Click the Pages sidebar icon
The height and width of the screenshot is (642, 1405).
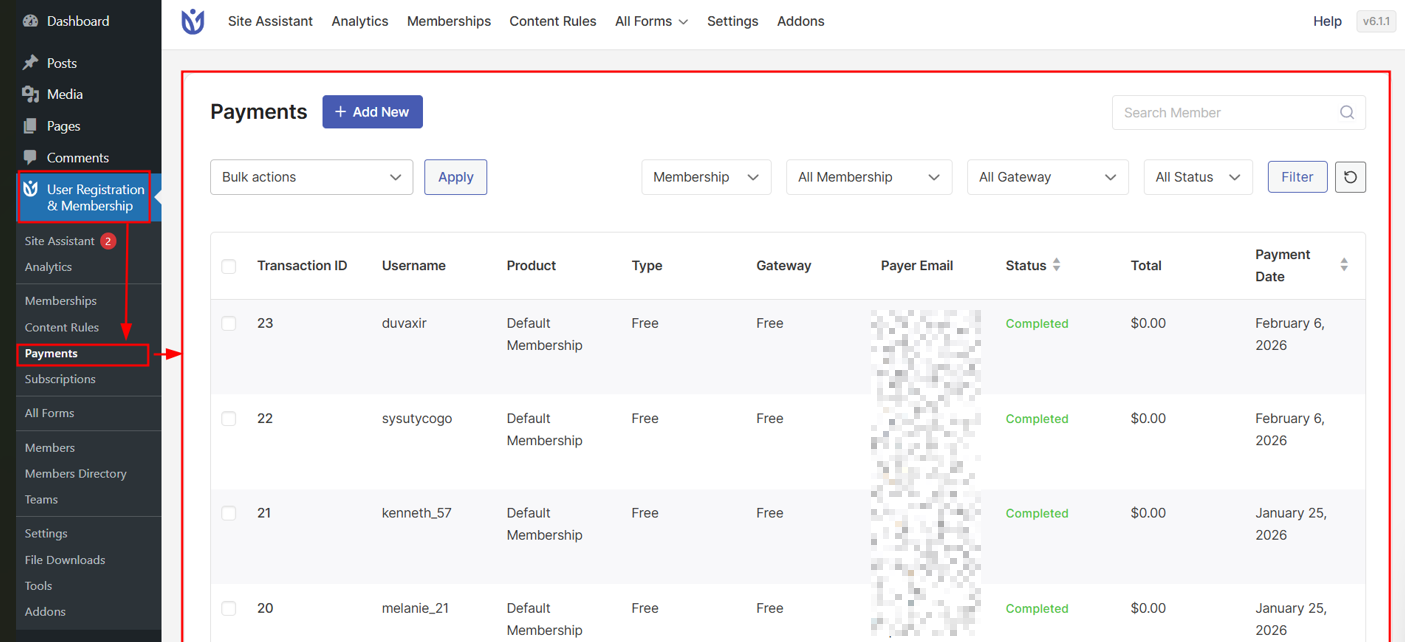30,125
